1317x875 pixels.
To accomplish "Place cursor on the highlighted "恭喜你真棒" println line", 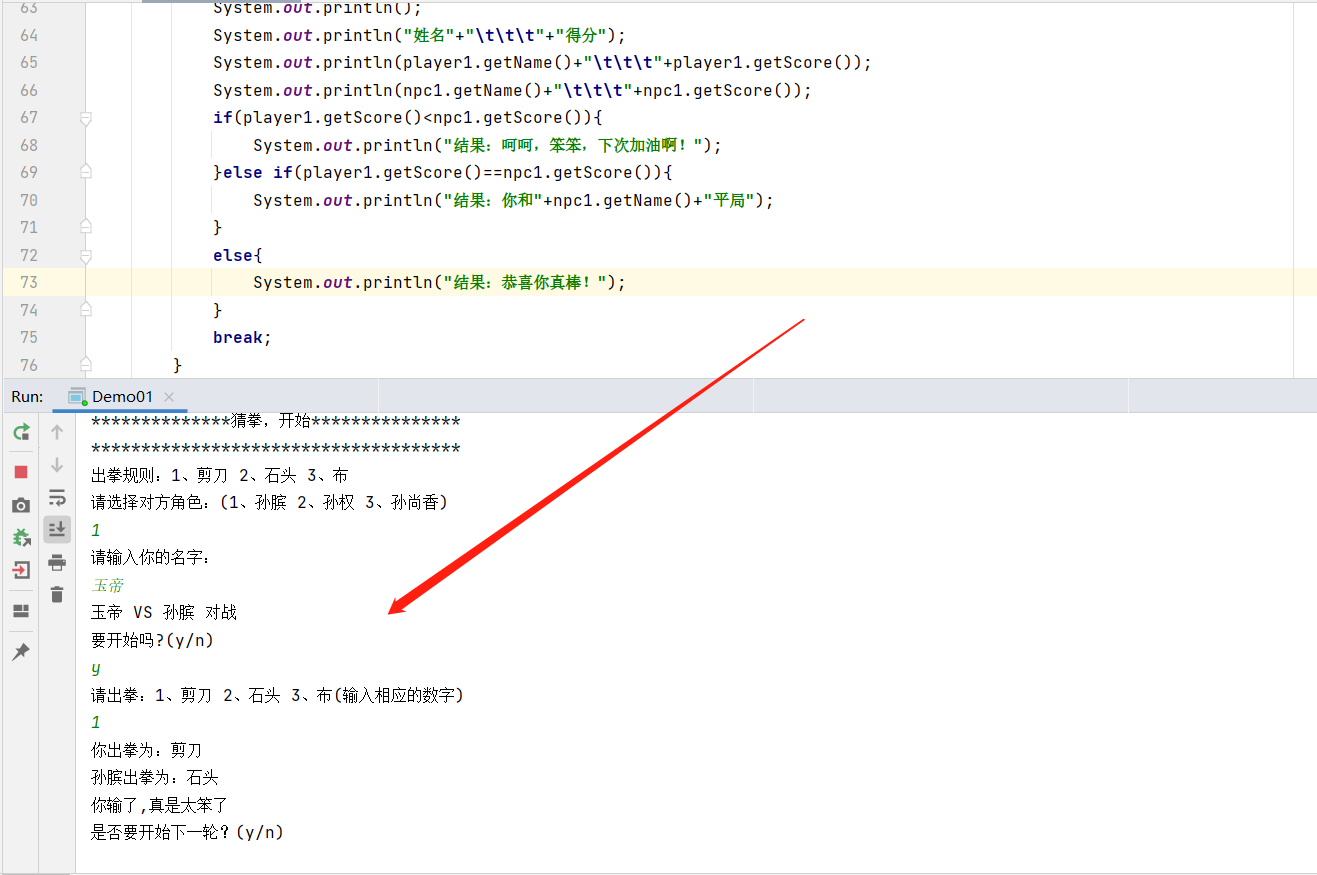I will tap(439, 282).
